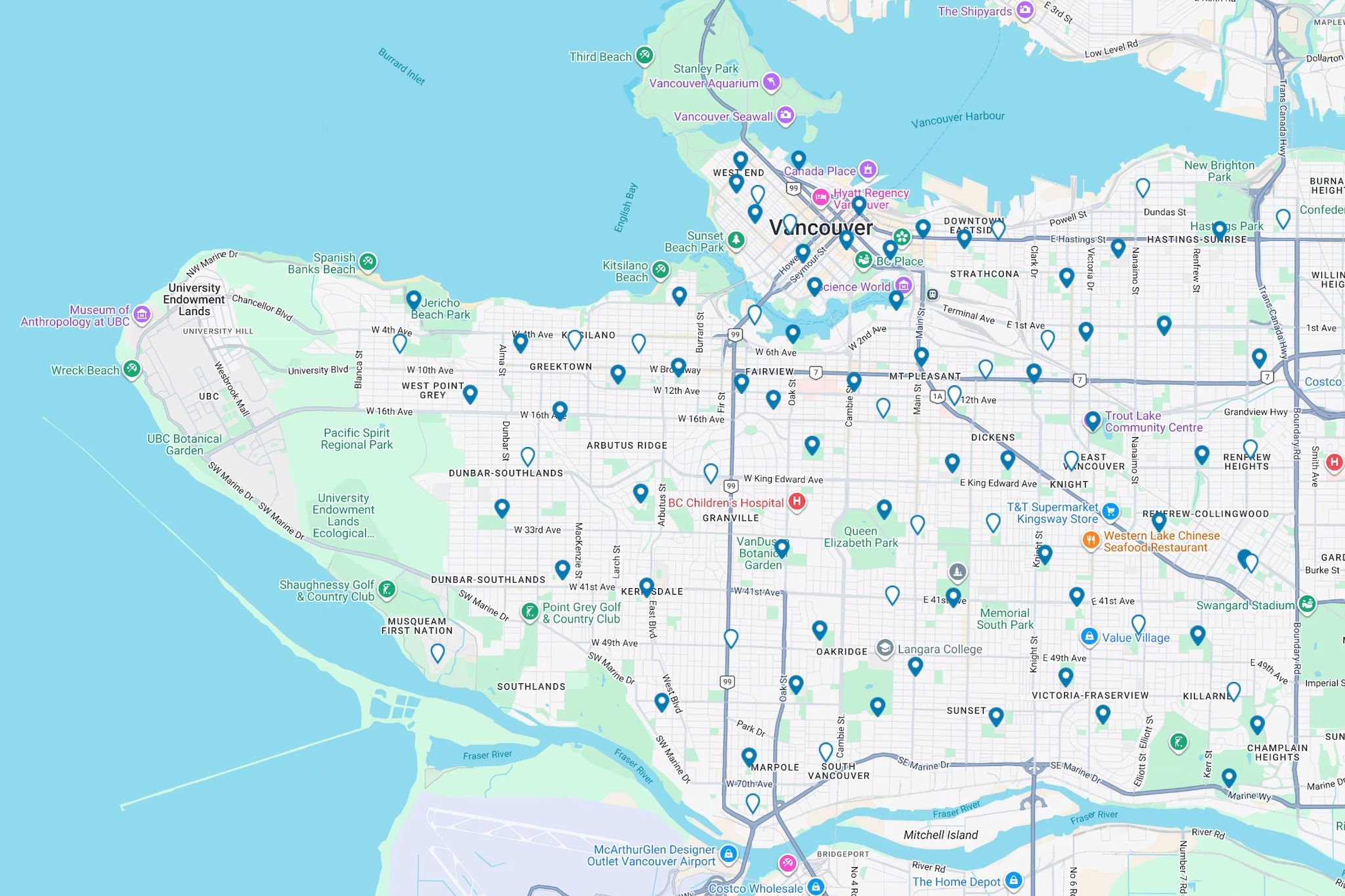Image resolution: width=1345 pixels, height=896 pixels.
Task: Click Western Lake Chinese Seafood Restaurant icon
Action: tap(1091, 541)
